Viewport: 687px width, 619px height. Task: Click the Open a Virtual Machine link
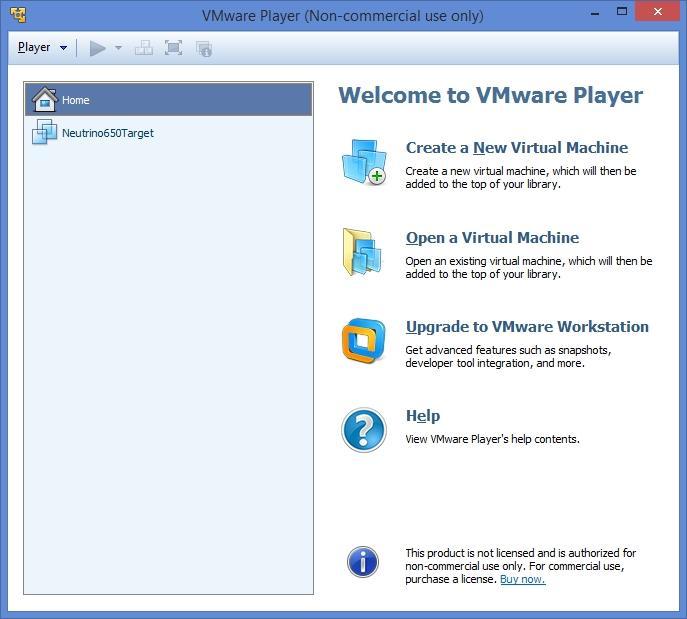pos(492,238)
